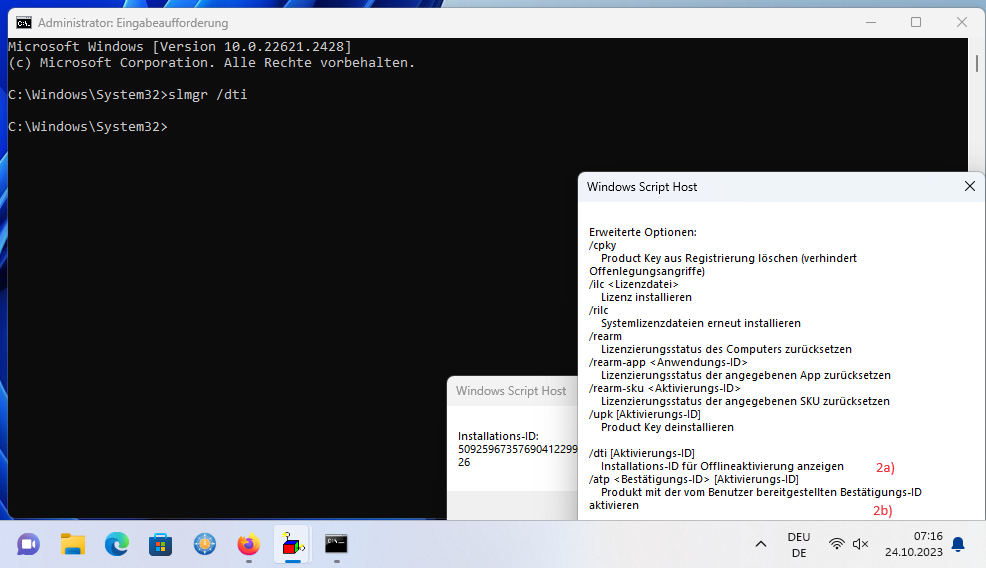The width and height of the screenshot is (986, 568).
Task: Maximize the Eingabeaufforderung window
Action: tap(916, 23)
